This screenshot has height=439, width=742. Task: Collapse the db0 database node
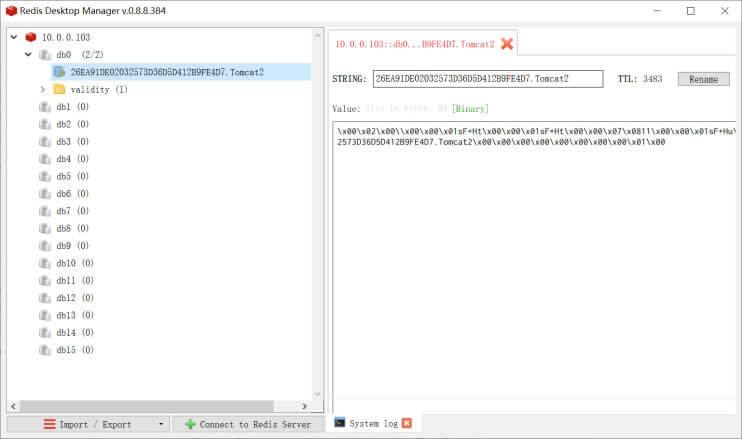point(28,54)
